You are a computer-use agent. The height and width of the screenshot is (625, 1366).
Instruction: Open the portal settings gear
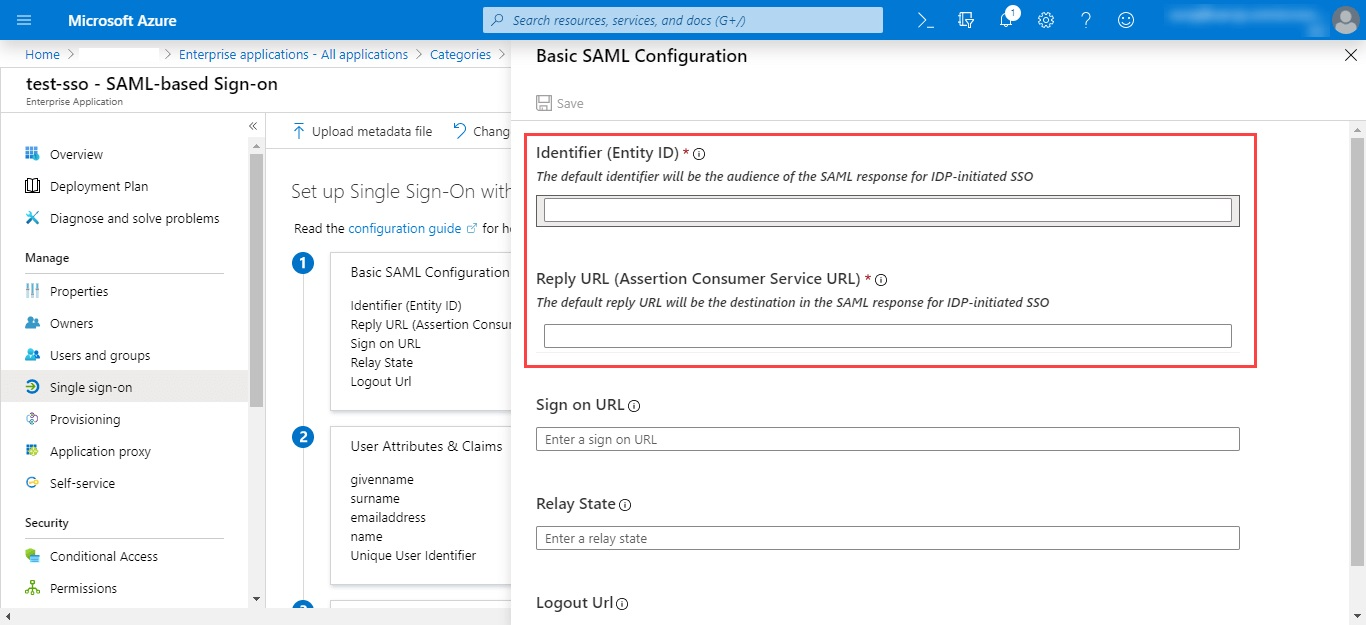1046,20
